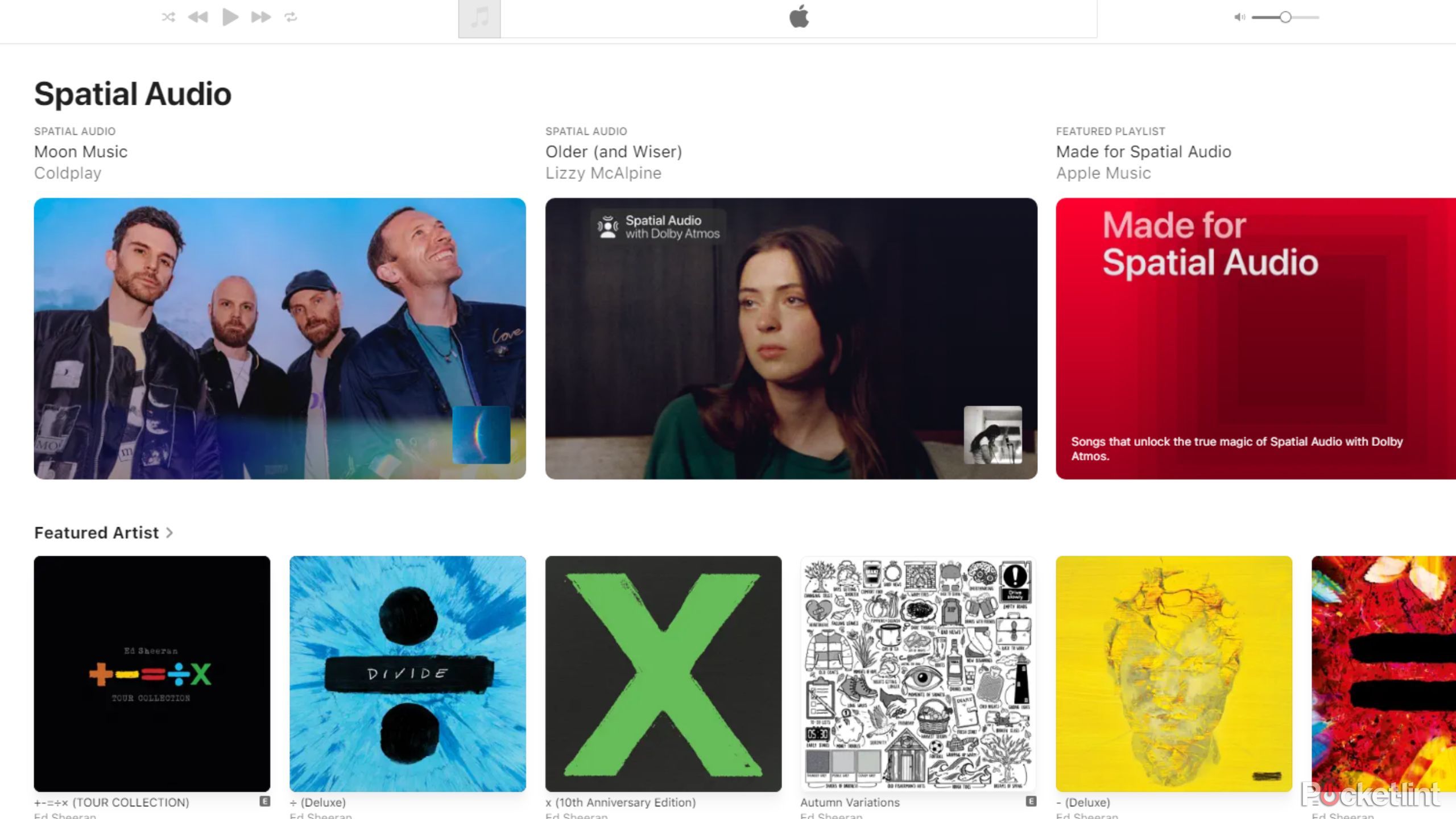Open the Apple Music curator link
Screen dimensions: 1456x819
(x=1103, y=173)
